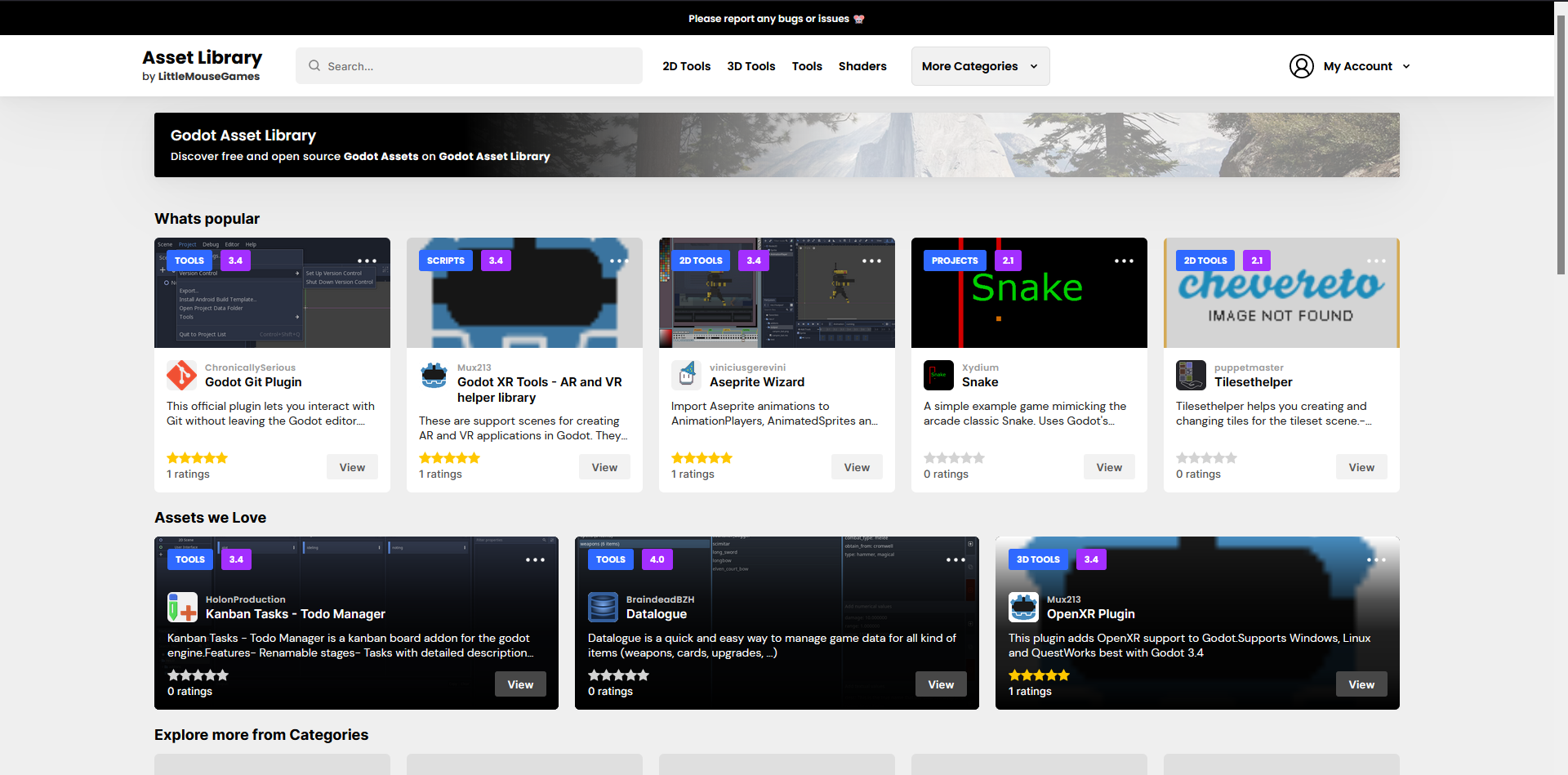Image resolution: width=1568 pixels, height=775 pixels.
Task: Open the Godot Git Plugin title link
Action: point(253,382)
